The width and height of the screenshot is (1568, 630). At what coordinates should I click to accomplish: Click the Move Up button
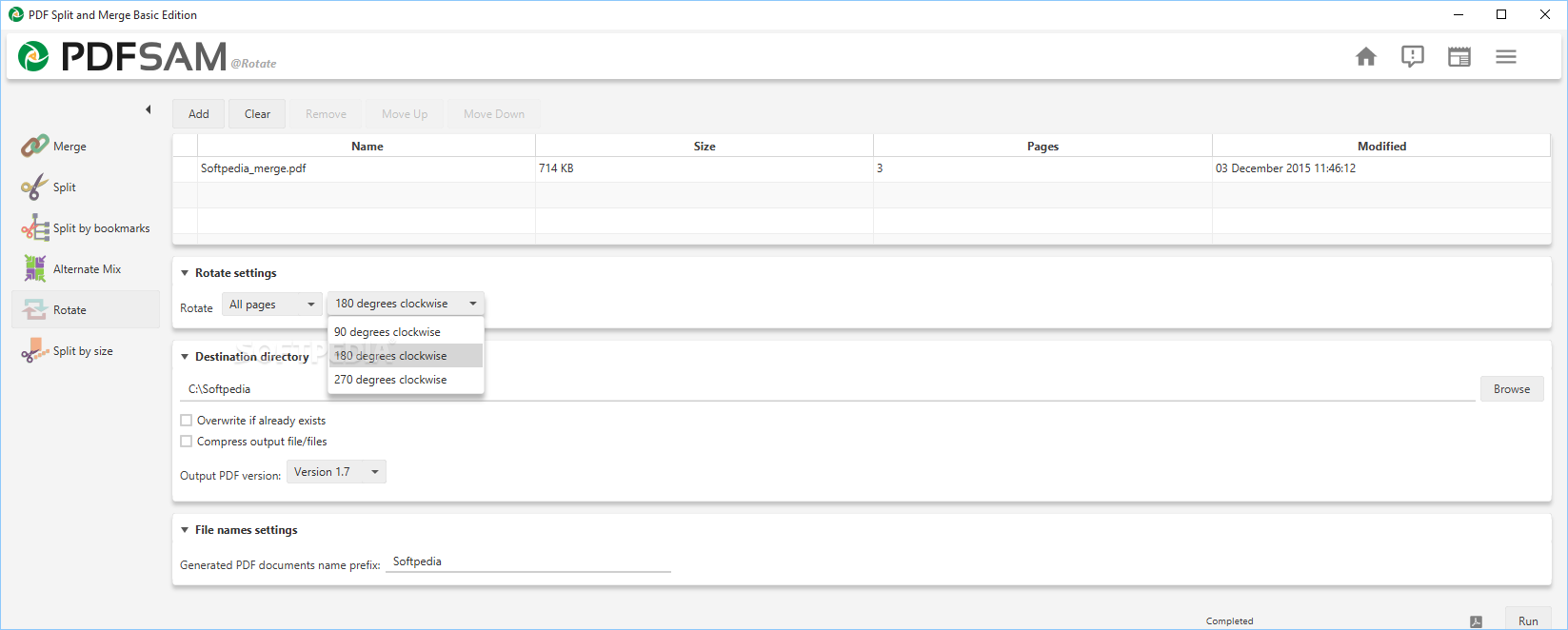405,114
